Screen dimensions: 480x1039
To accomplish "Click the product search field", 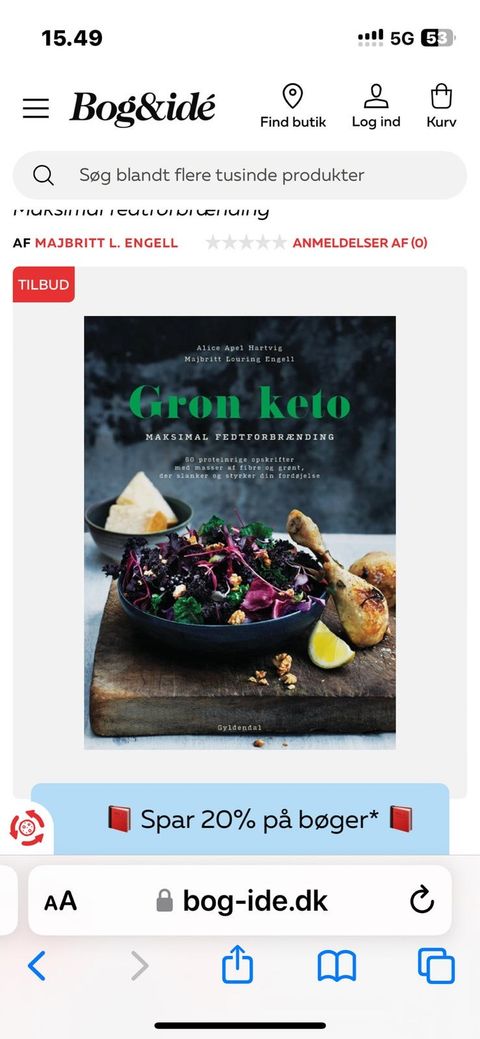I will [x=240, y=175].
